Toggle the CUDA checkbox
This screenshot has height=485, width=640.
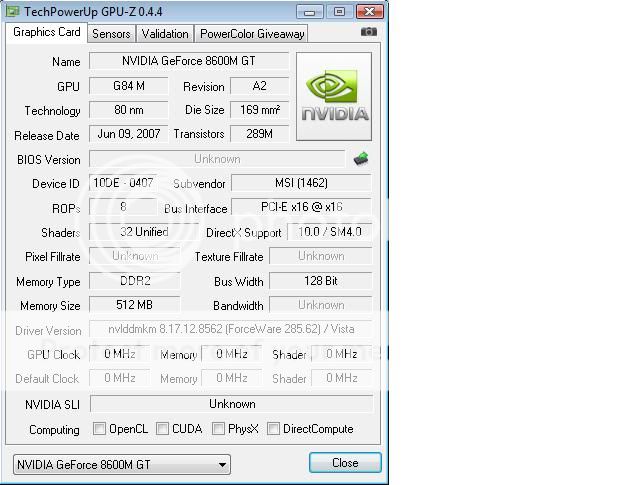point(163,429)
